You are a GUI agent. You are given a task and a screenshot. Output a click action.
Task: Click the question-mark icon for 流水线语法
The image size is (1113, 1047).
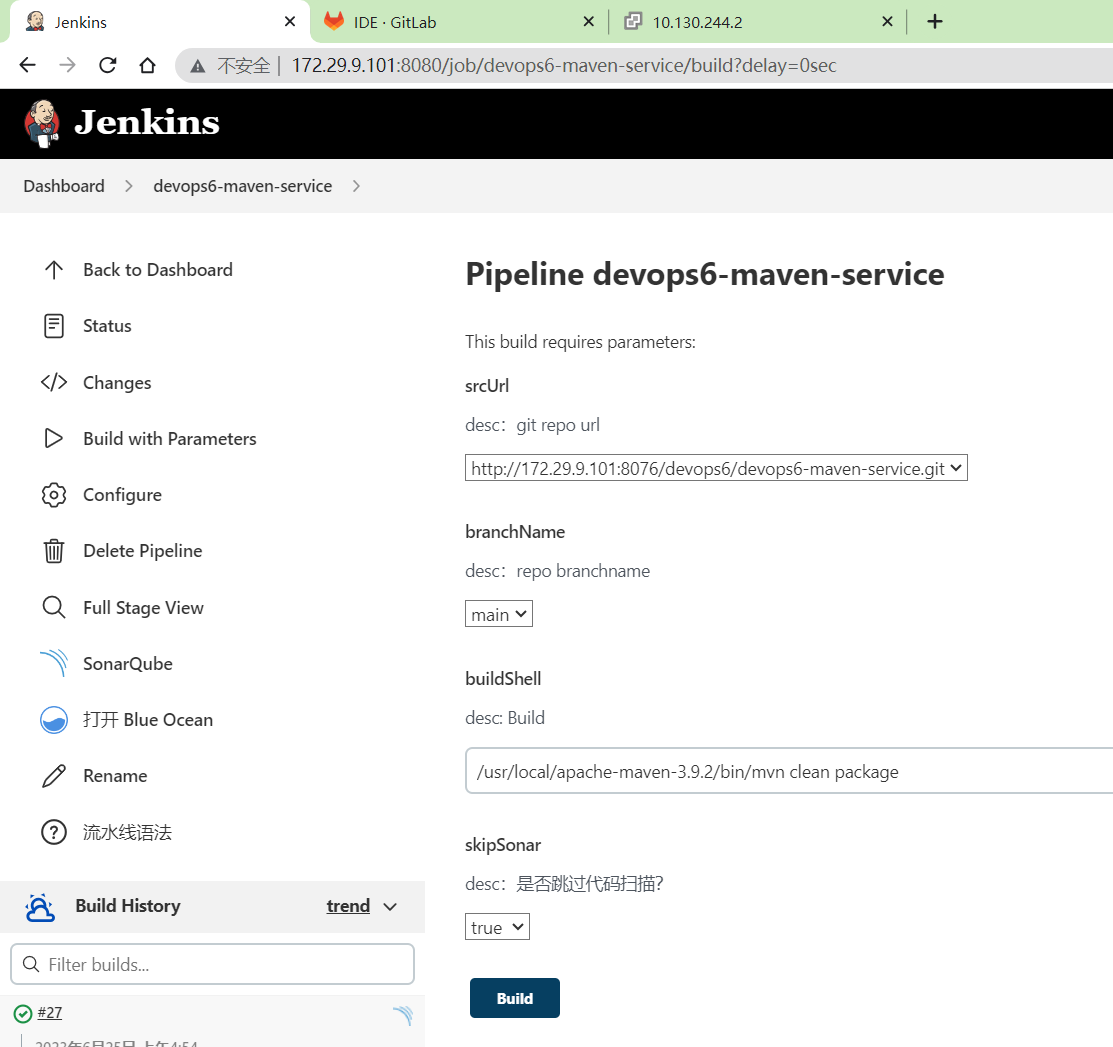(54, 832)
